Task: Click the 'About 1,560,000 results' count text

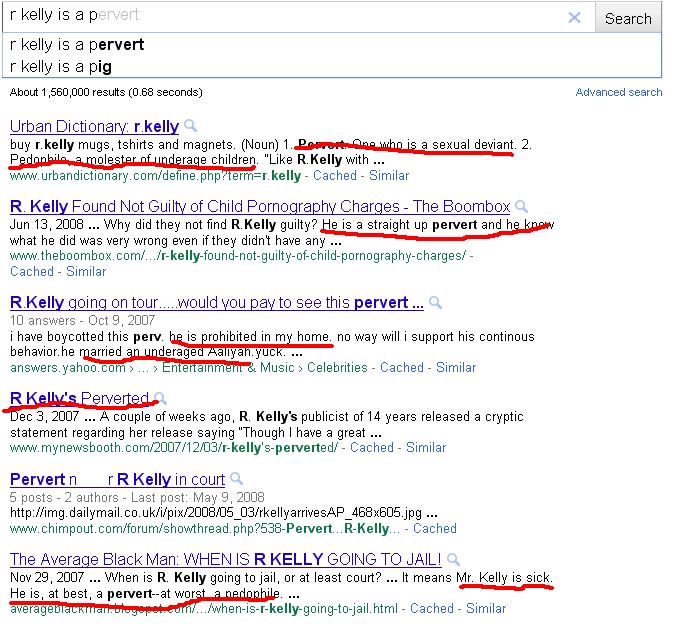Action: click(x=106, y=92)
